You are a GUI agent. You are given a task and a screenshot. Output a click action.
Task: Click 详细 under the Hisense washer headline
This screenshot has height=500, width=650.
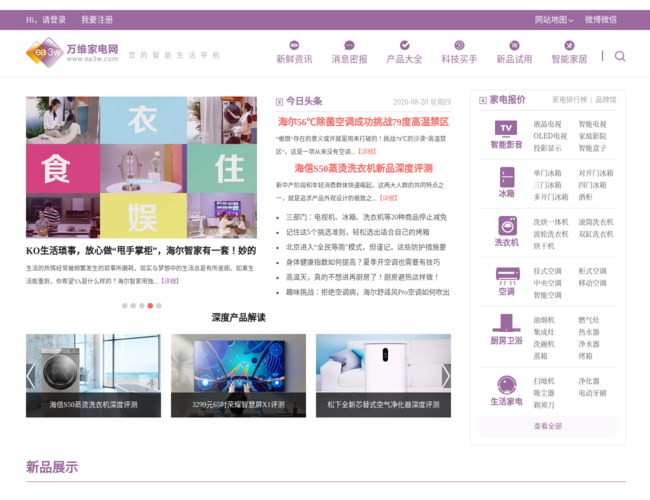pos(388,198)
